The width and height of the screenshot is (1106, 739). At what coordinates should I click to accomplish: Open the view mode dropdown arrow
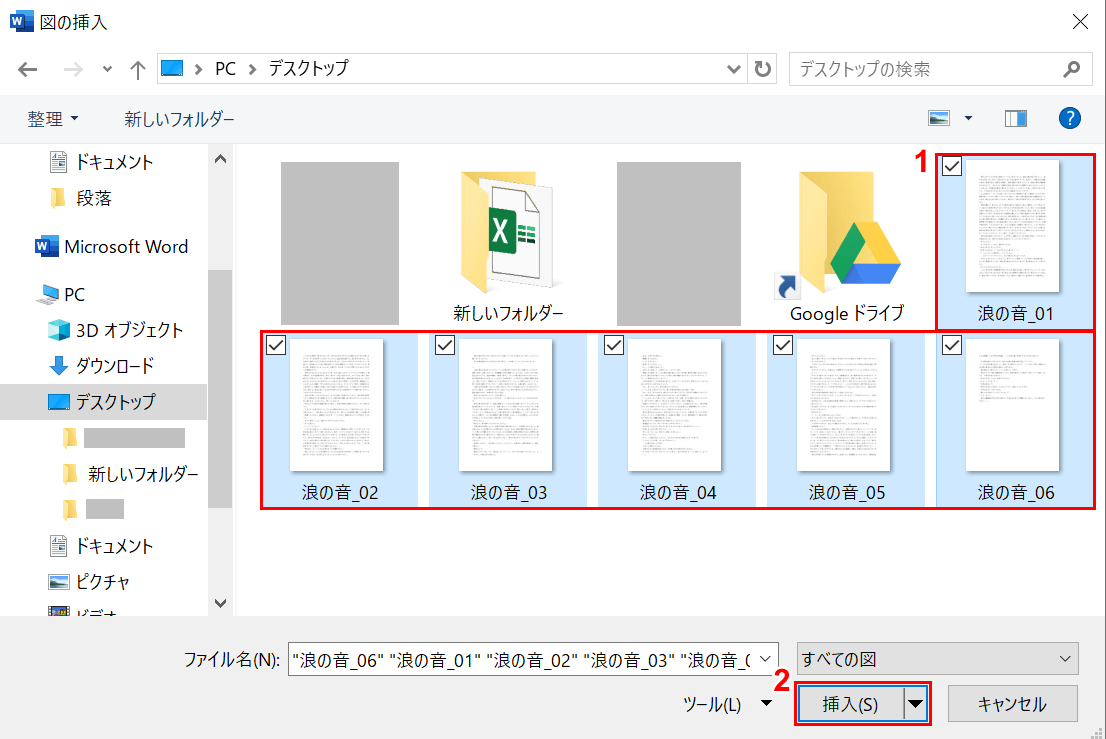[968, 118]
